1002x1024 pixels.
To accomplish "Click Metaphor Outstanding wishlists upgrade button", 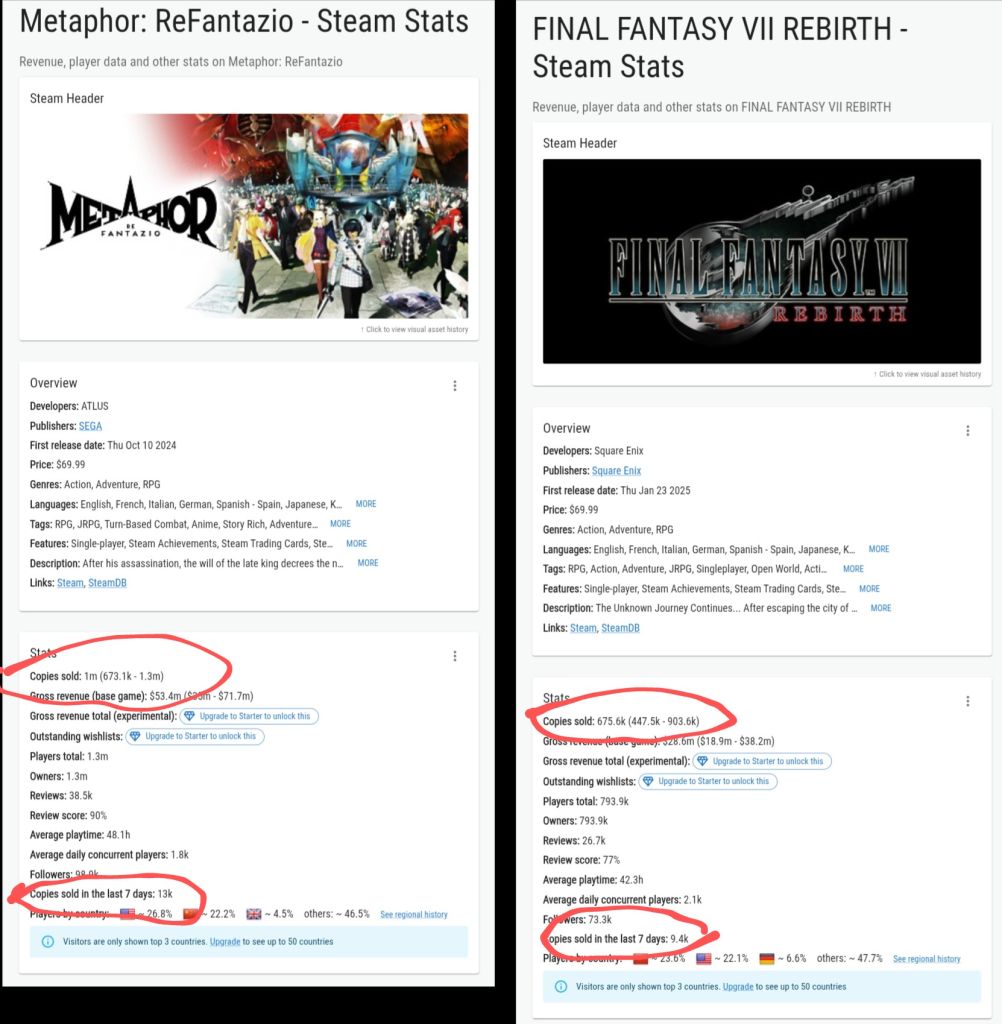I will (195, 736).
